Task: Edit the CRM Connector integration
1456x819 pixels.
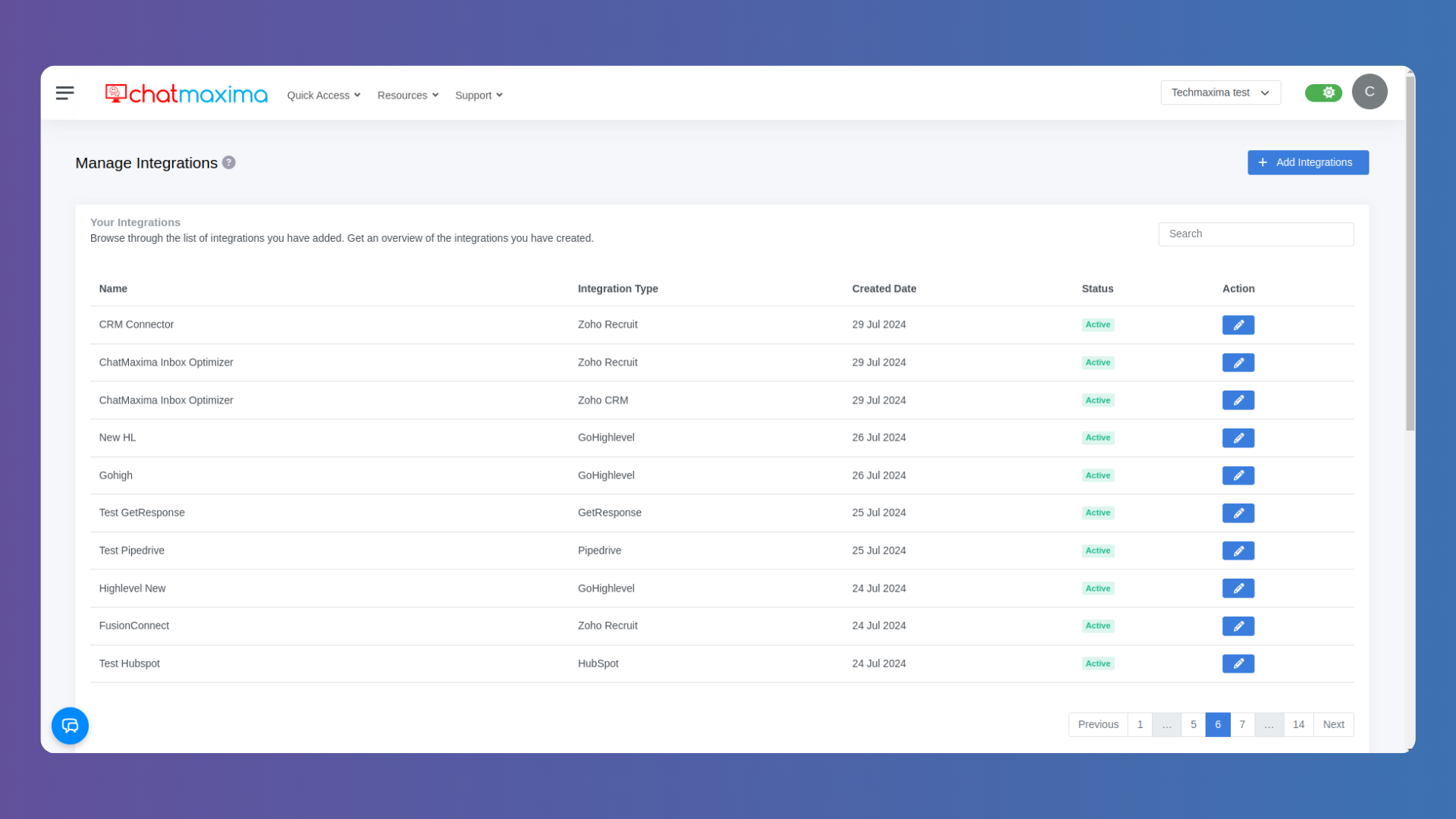Action: coord(1238,325)
